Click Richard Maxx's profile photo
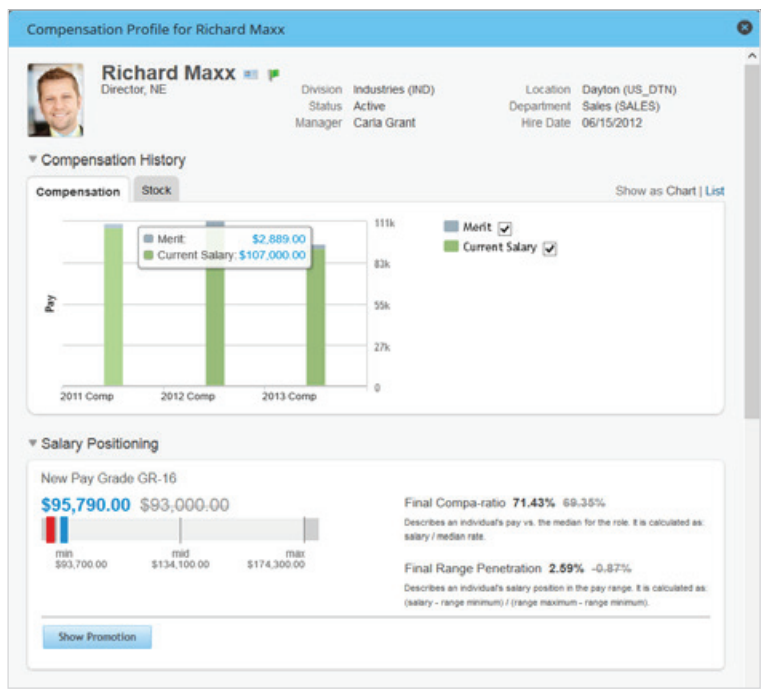773x698 pixels. pyautogui.click(x=55, y=100)
